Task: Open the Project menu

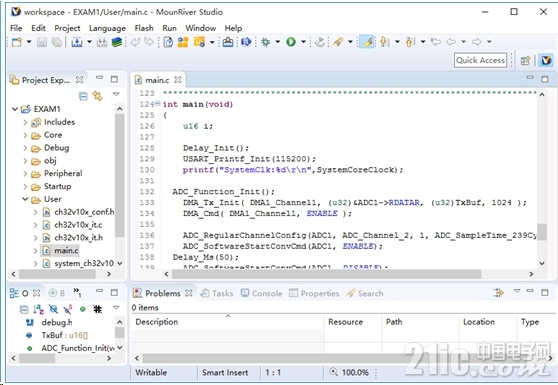Action: tap(67, 28)
